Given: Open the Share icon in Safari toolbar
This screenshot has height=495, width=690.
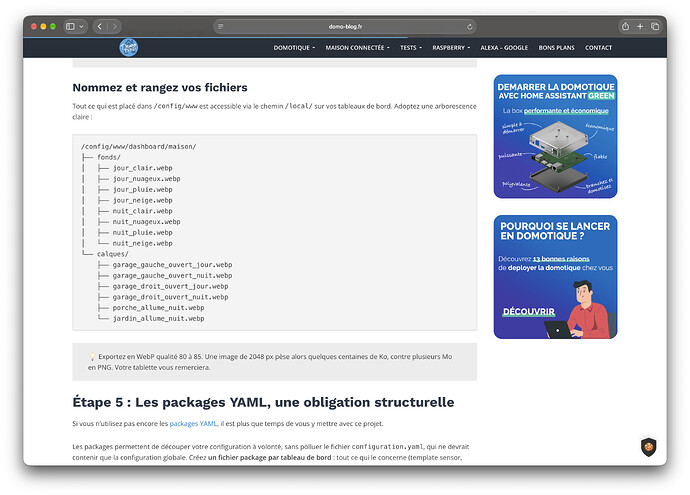Looking at the screenshot, I should [x=625, y=26].
